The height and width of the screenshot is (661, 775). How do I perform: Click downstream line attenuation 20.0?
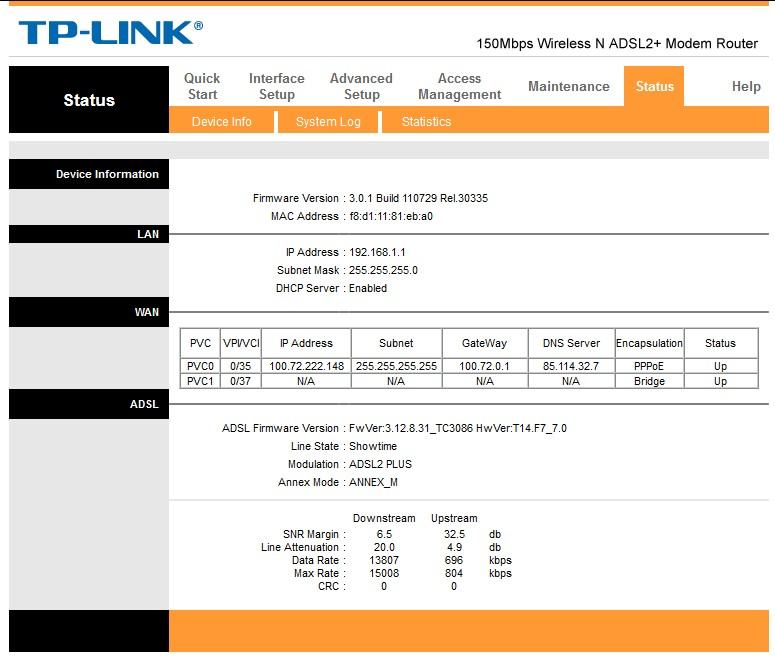(384, 547)
